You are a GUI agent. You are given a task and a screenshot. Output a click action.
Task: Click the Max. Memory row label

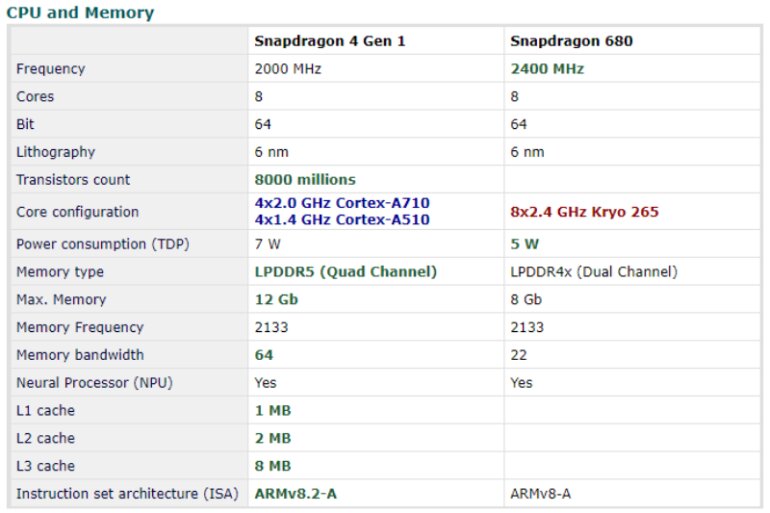point(61,299)
